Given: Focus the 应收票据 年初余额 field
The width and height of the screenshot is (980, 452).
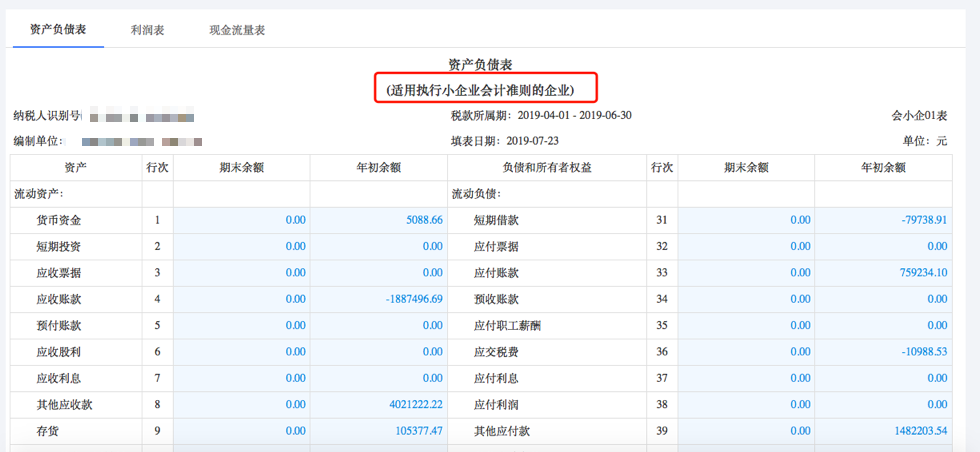Looking at the screenshot, I should click(378, 273).
